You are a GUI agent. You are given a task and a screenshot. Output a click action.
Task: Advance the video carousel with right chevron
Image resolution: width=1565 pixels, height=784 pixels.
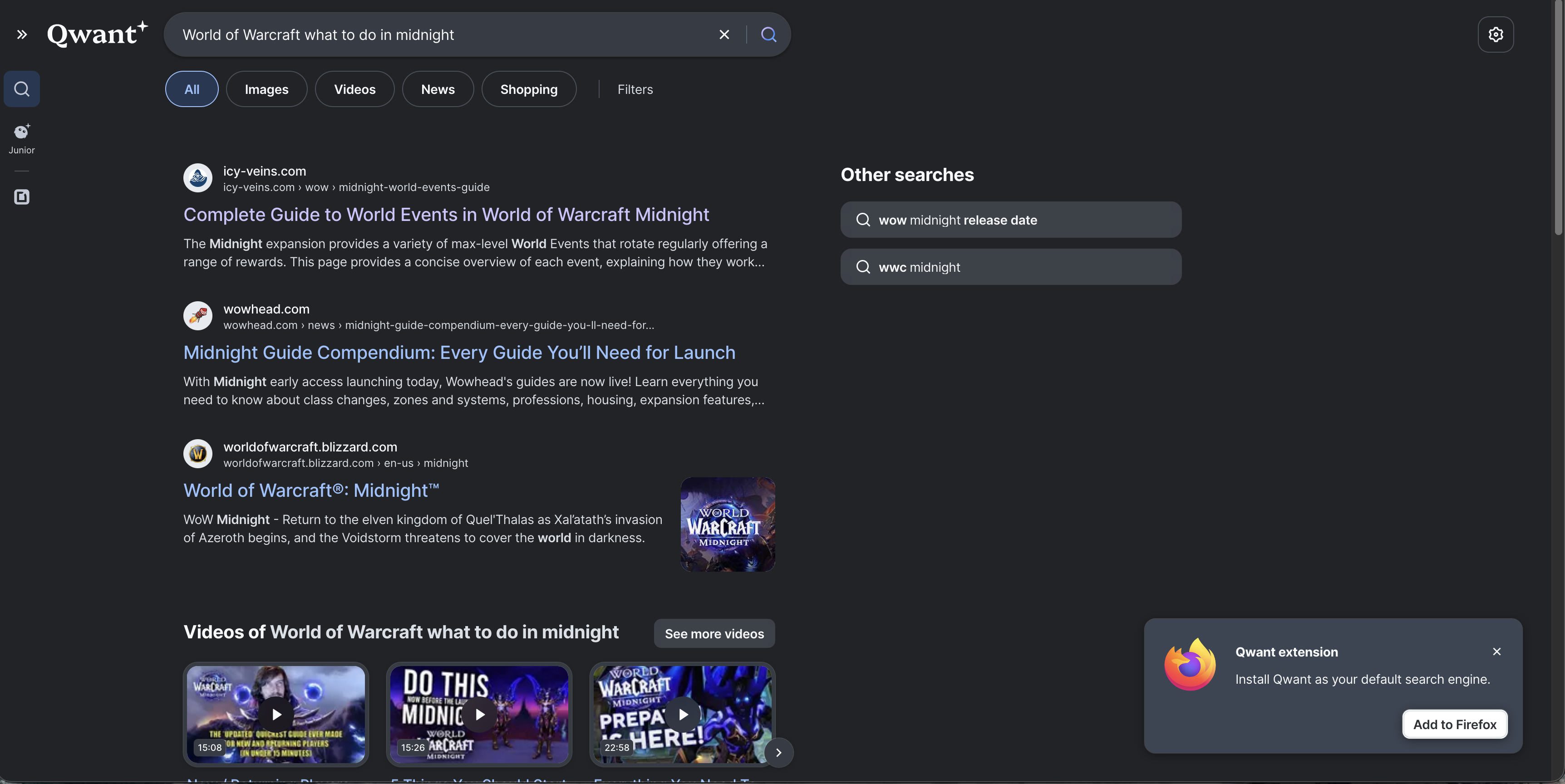point(778,752)
